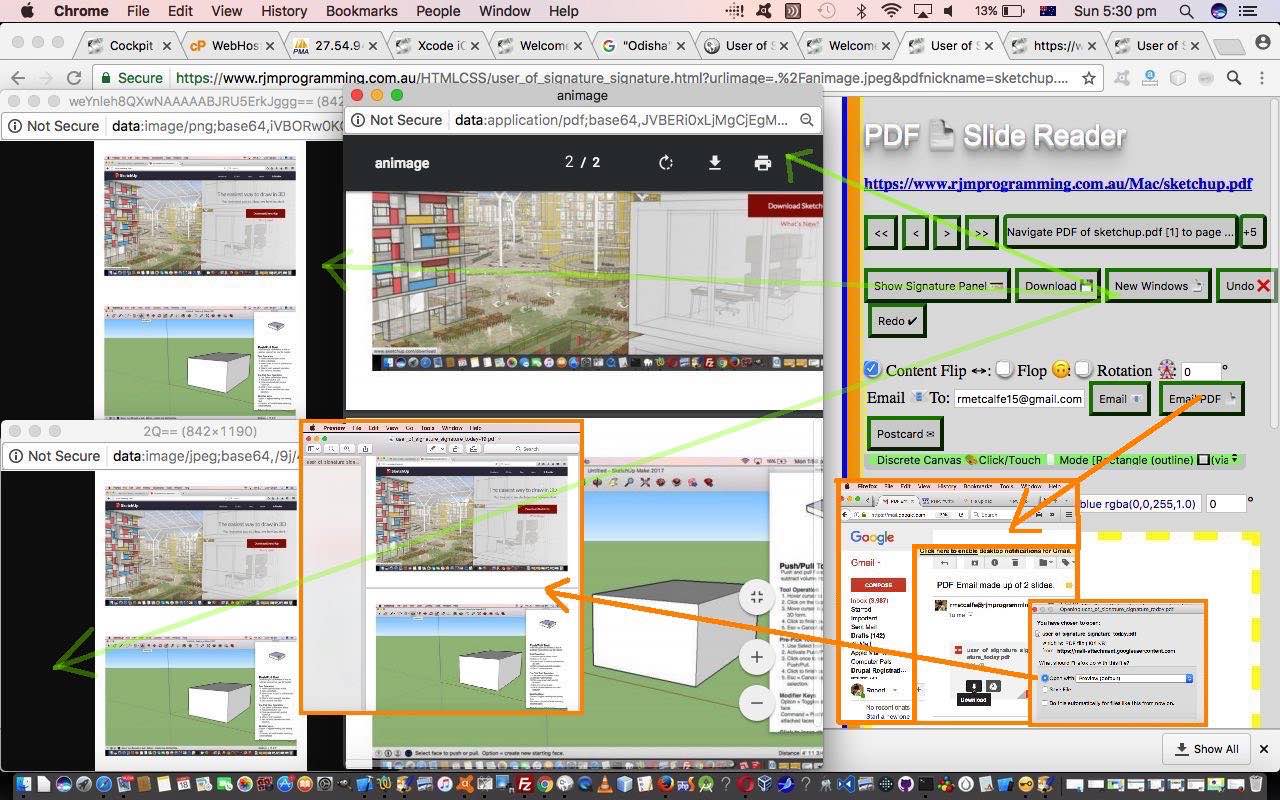Screen dimensions: 1280x800
Task: Open the Apple menu
Action: (27, 11)
